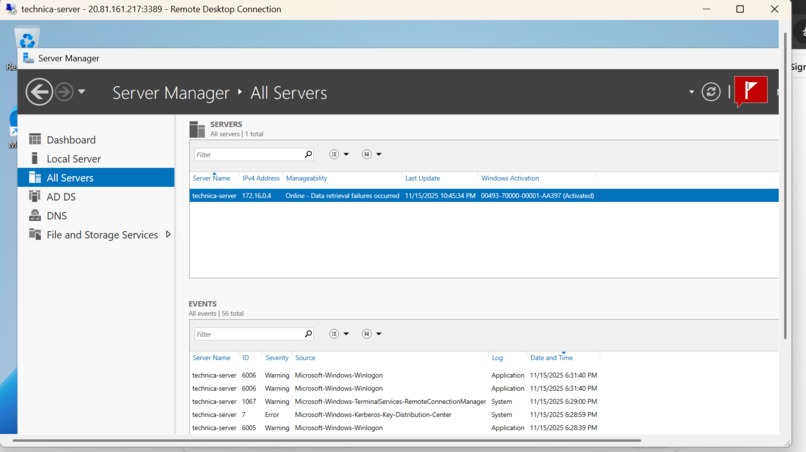
Task: Sort events by Date and Time column
Action: 552,357
